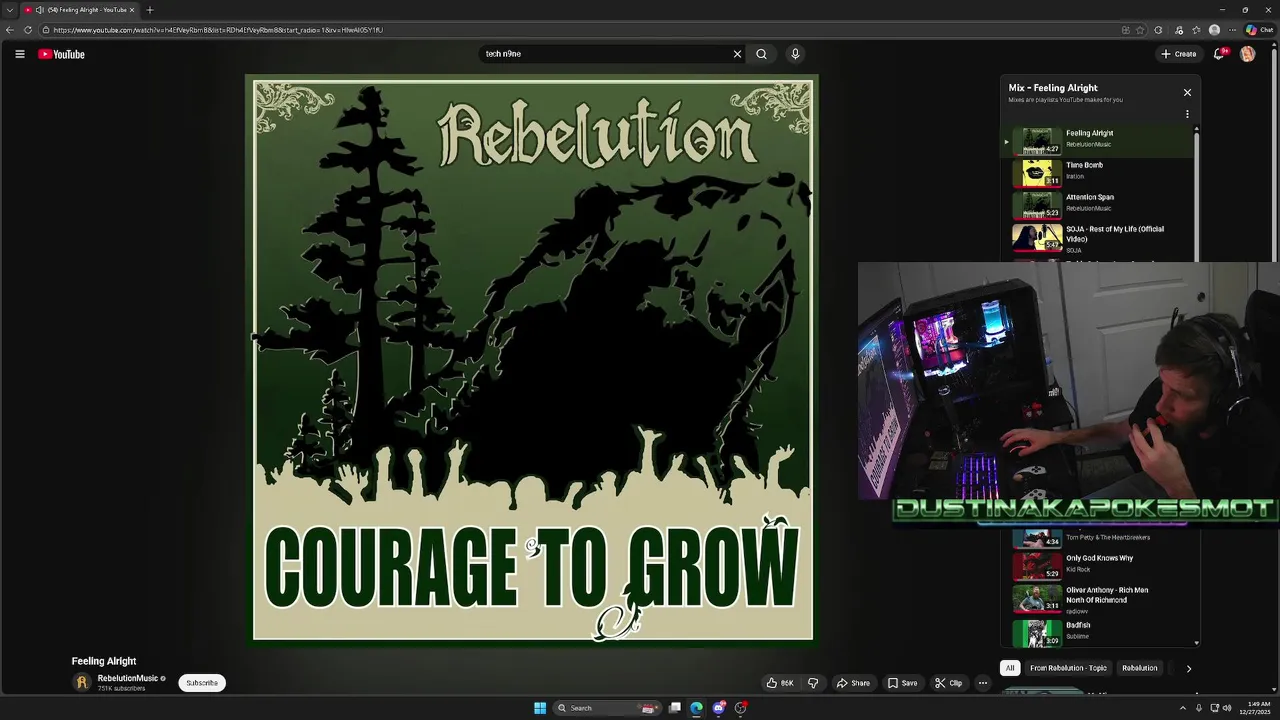Open the taskbar volume control
1280x720 pixels.
coord(1226,708)
